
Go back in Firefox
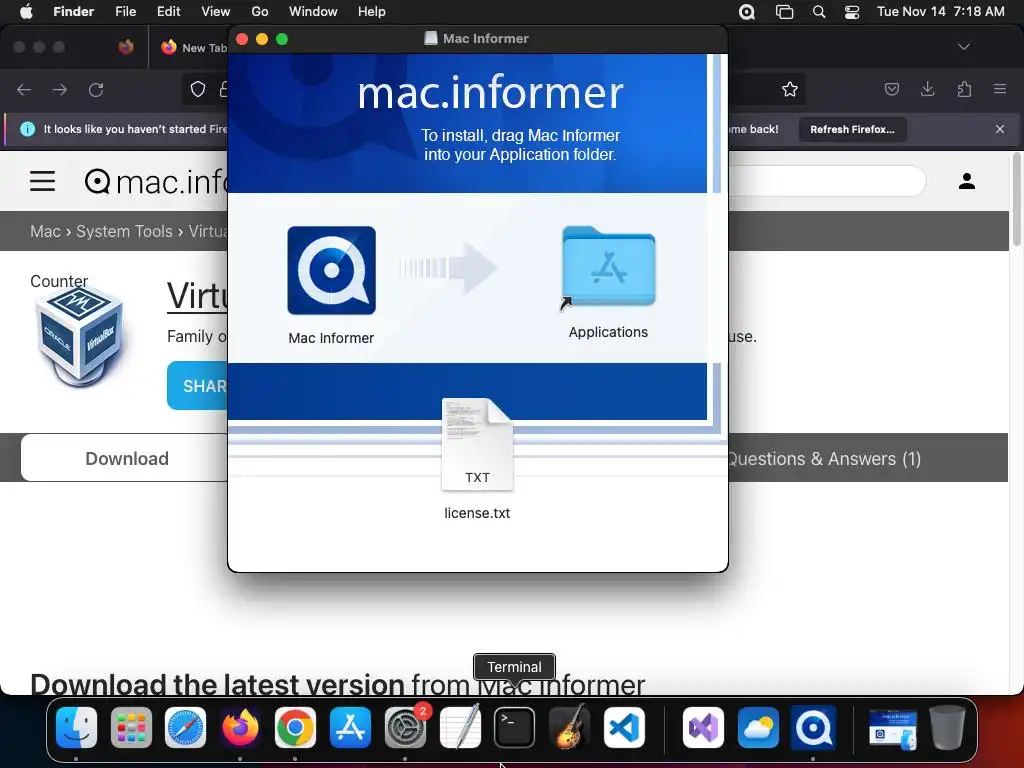[x=24, y=89]
